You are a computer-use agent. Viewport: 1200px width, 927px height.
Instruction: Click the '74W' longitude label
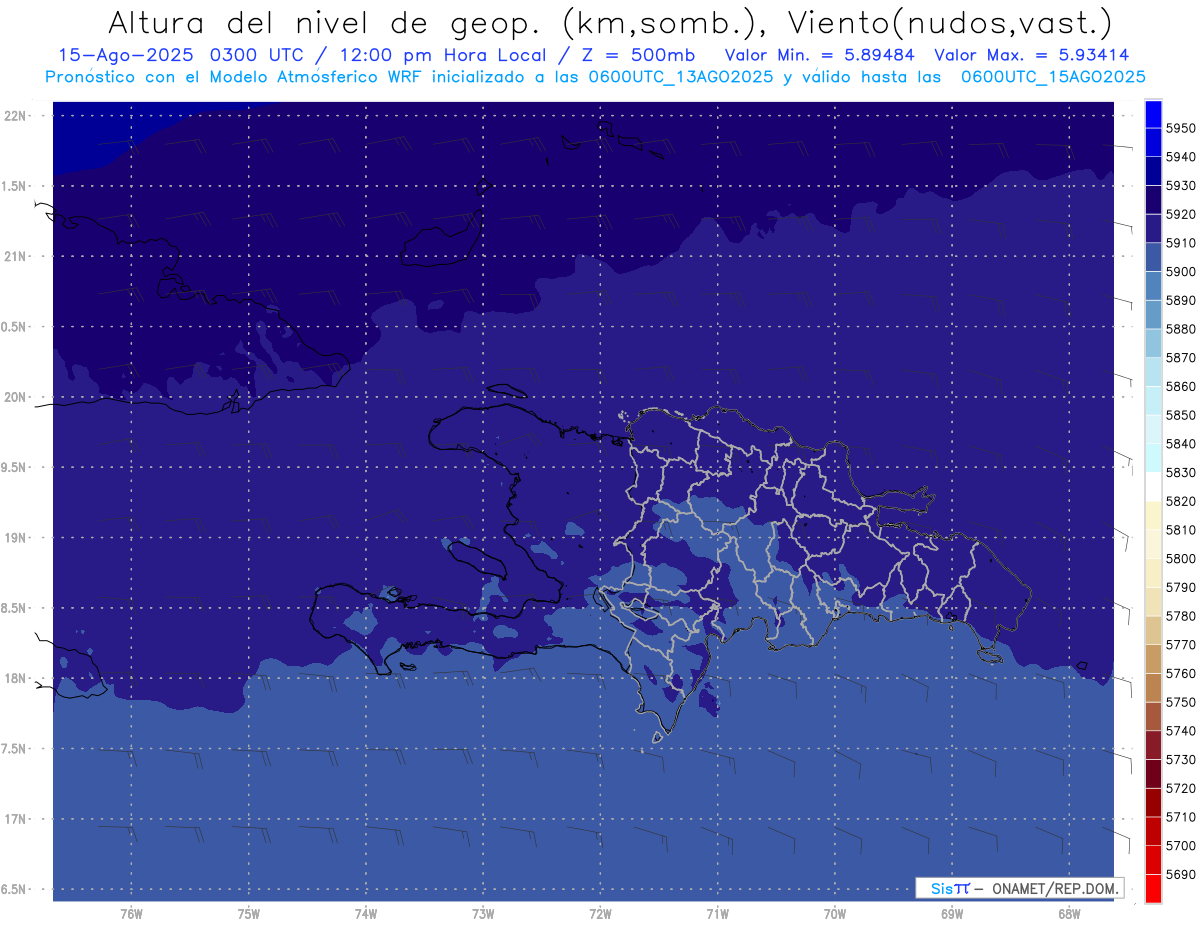click(x=365, y=914)
